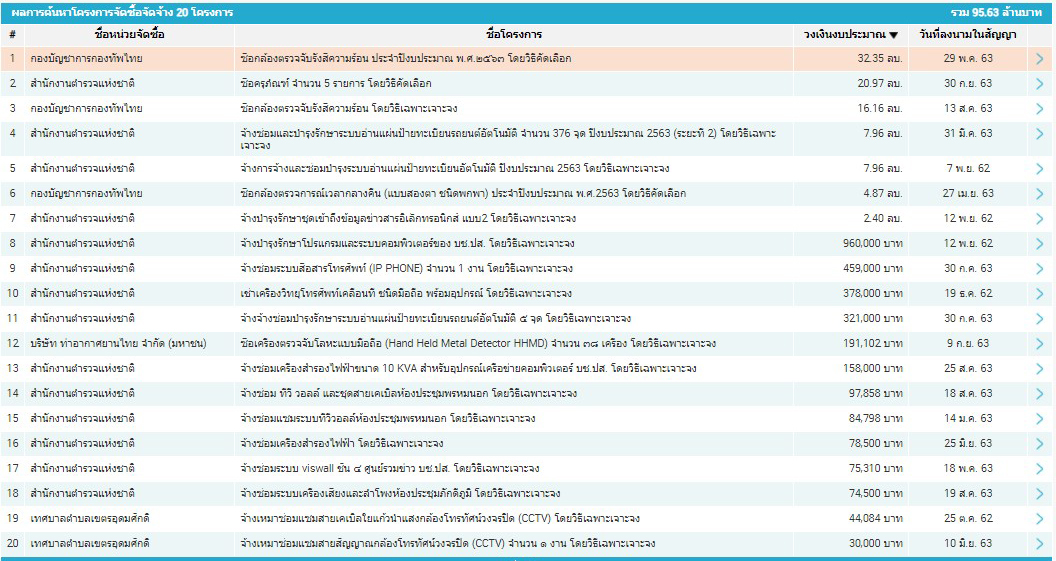Open the chevron for the viswall repair row

(x=1040, y=468)
